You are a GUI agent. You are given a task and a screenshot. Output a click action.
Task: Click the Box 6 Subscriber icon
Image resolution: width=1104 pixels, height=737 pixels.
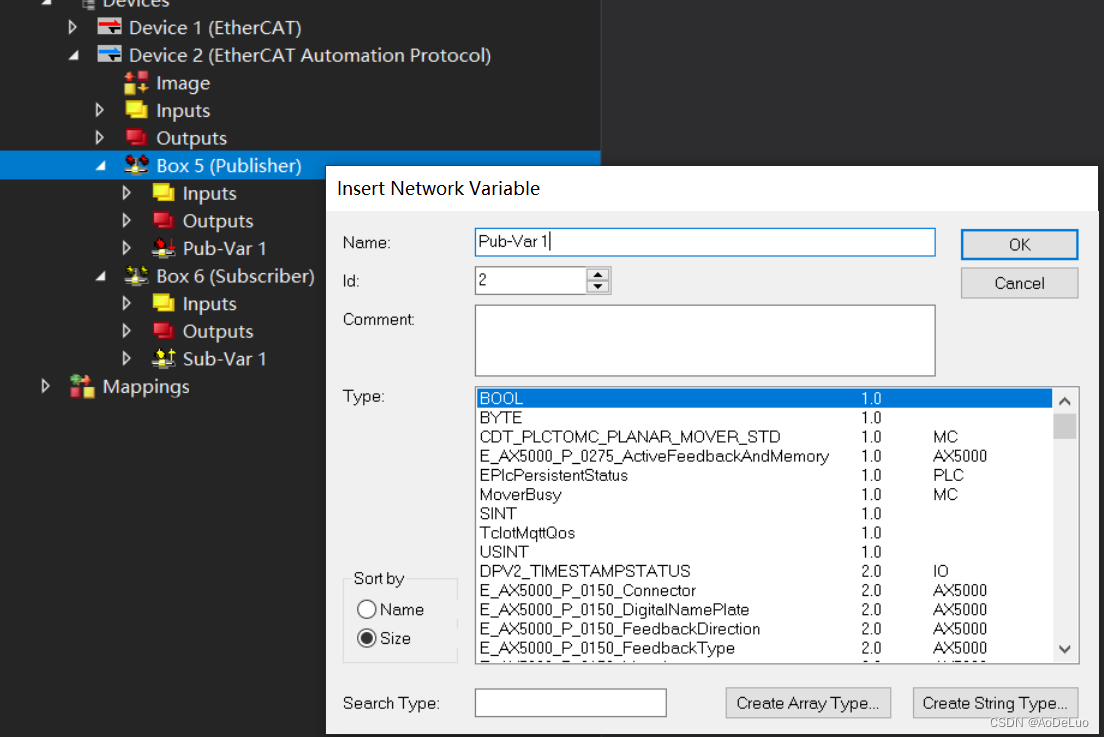tap(136, 275)
